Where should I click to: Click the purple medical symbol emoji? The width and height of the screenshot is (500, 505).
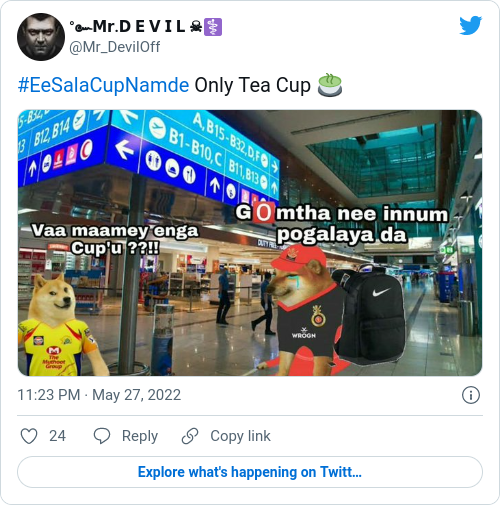[x=213, y=27]
